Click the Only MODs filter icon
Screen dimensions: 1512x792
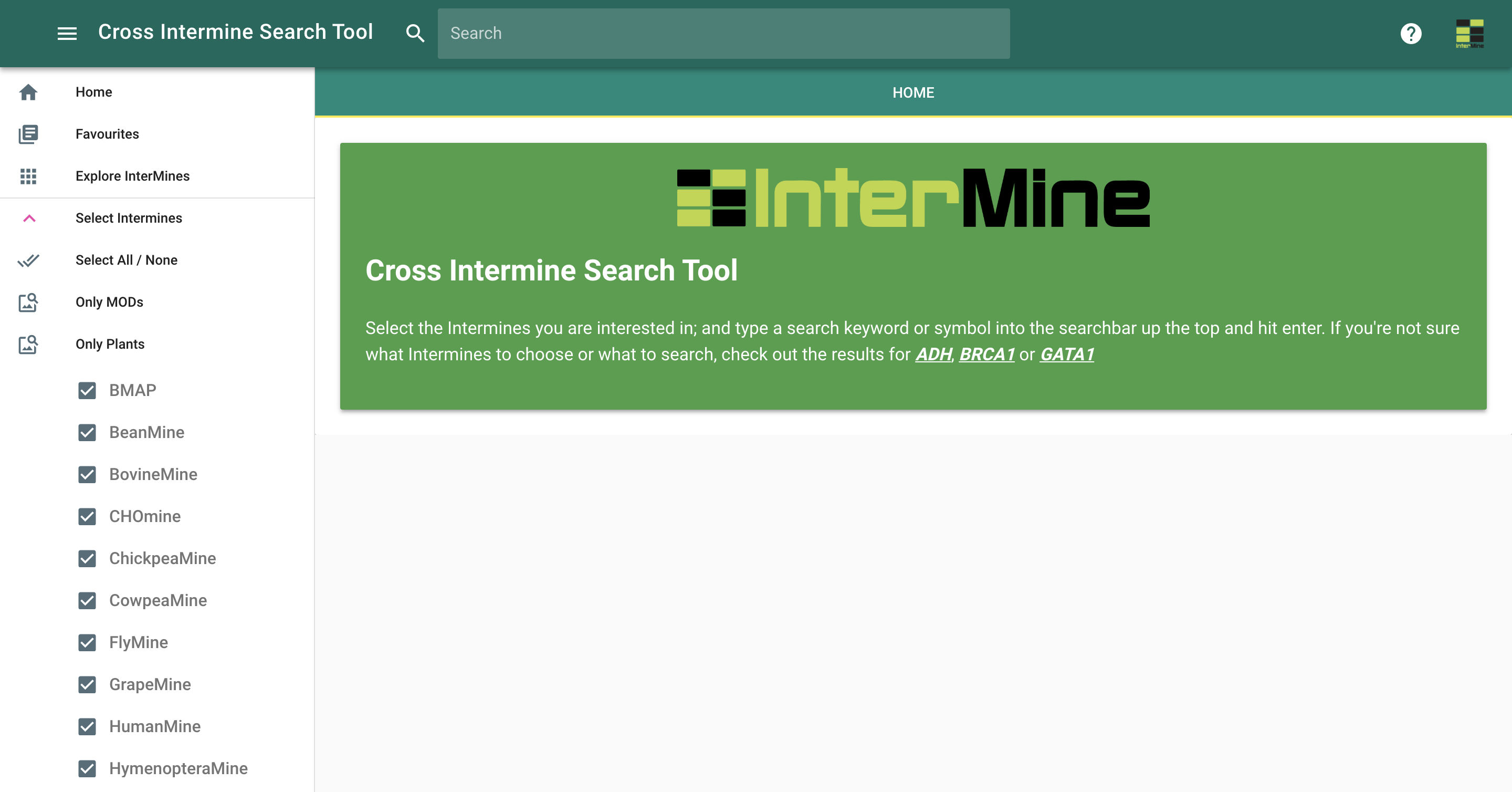(28, 303)
